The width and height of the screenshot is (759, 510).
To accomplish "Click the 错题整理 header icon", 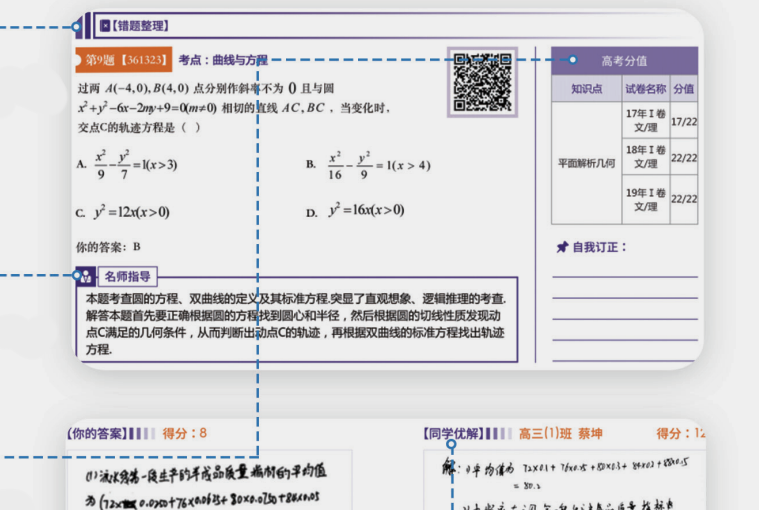I will click(x=105, y=26).
